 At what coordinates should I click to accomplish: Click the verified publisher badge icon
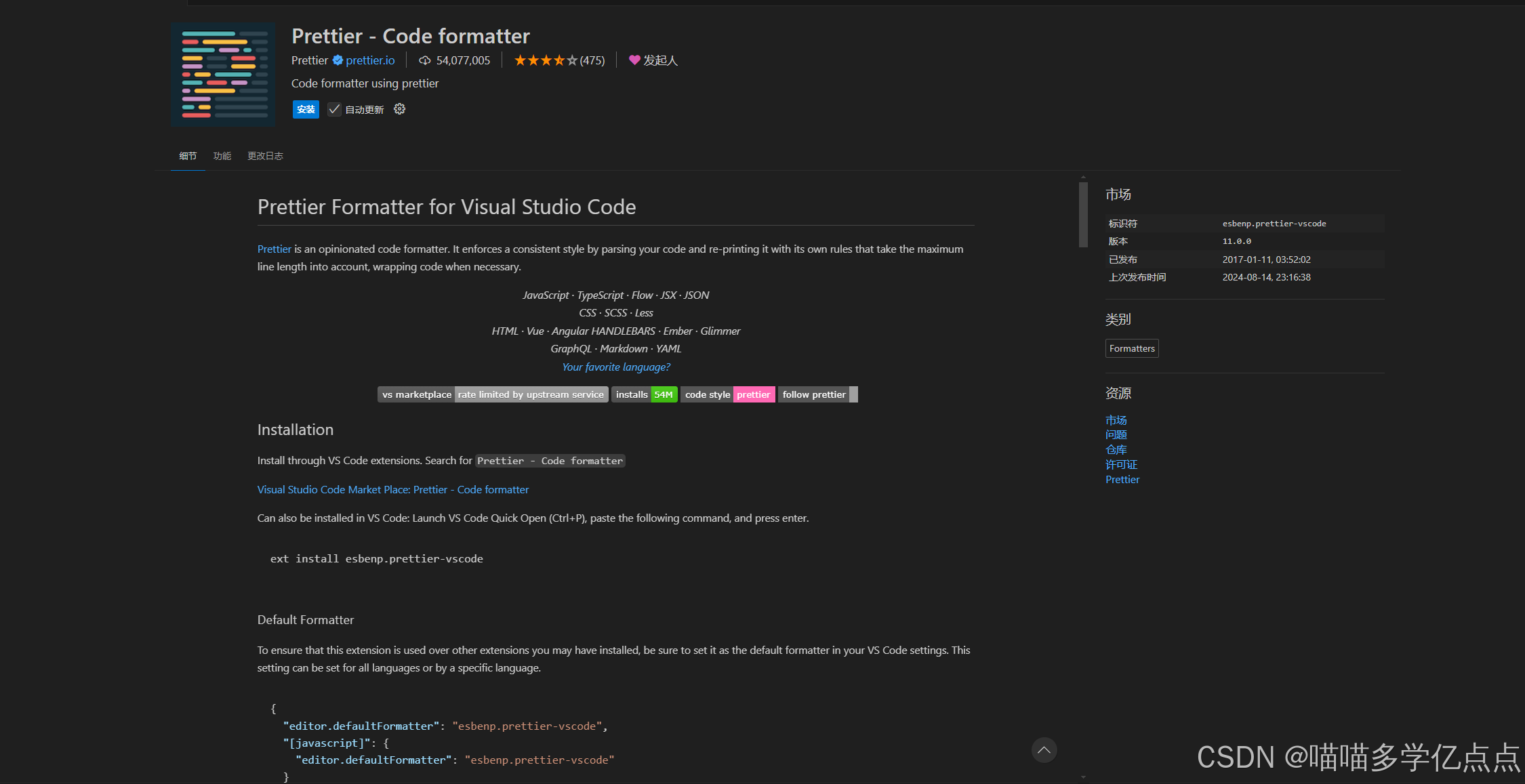click(338, 60)
